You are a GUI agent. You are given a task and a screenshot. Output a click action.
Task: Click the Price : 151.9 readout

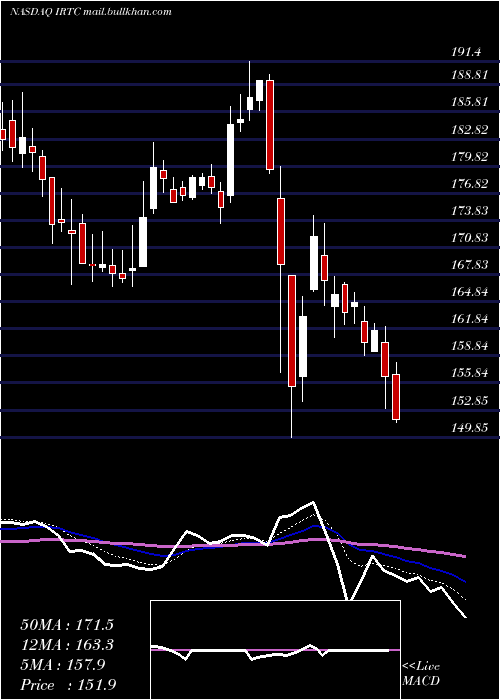click(68, 685)
